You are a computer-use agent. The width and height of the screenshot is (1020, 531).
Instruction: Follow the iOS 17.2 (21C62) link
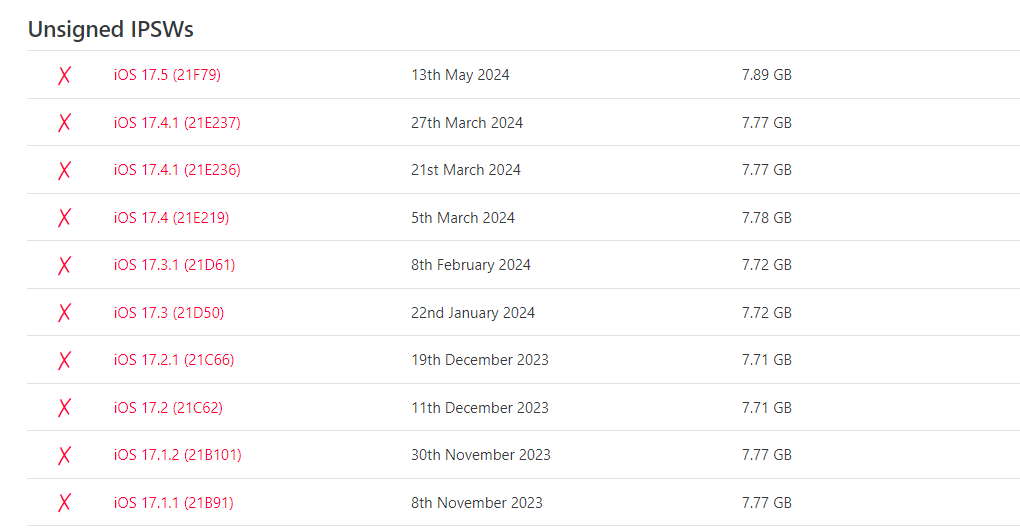coord(168,408)
